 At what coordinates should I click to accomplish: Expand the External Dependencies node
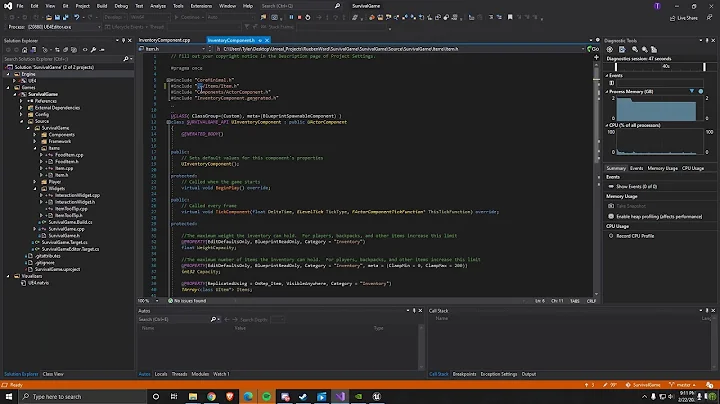(x=21, y=108)
